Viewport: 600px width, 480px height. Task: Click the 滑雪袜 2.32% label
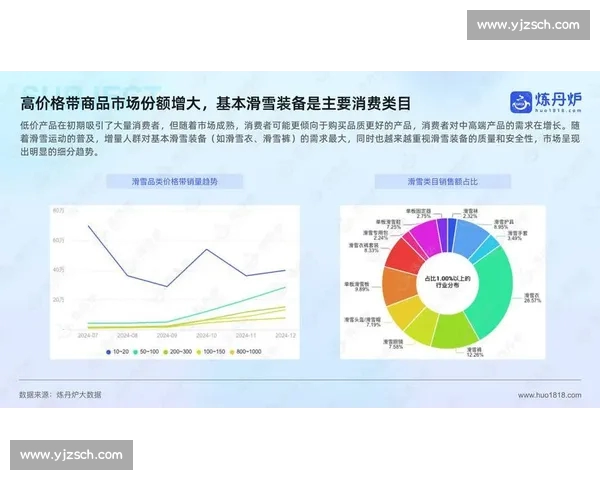(x=470, y=213)
